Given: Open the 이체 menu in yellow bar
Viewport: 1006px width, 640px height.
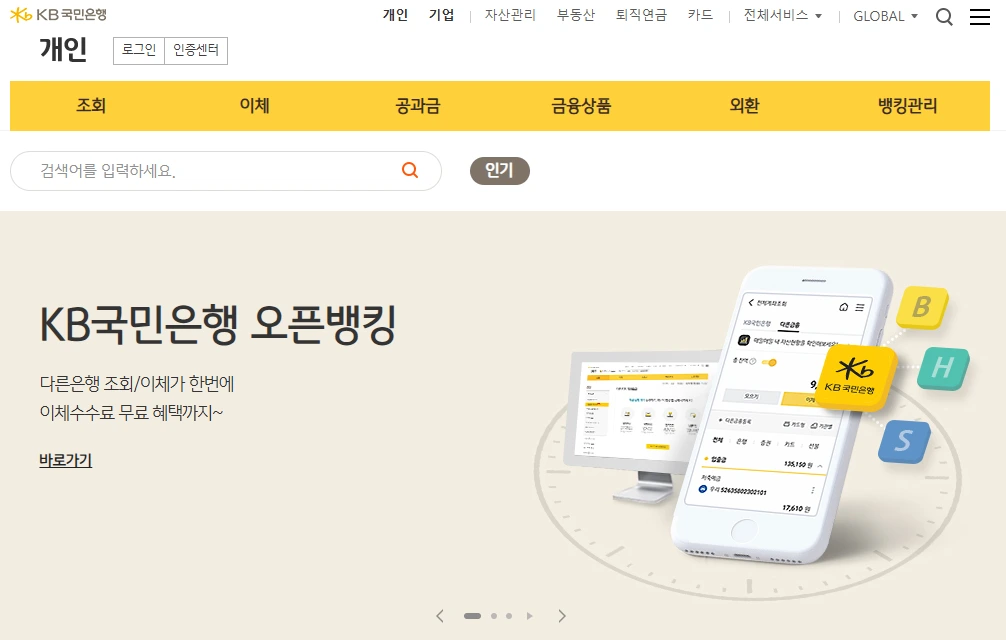Looking at the screenshot, I should tap(255, 106).
